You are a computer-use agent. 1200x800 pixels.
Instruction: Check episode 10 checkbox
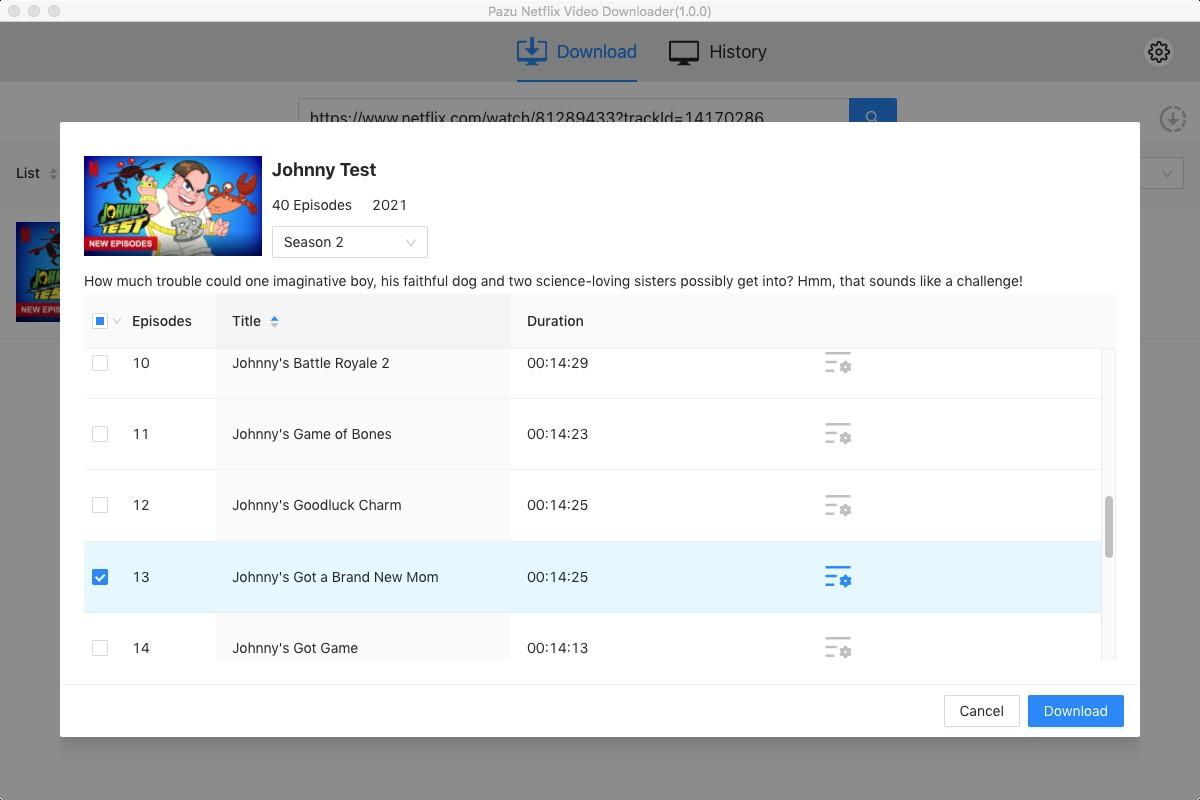(100, 363)
